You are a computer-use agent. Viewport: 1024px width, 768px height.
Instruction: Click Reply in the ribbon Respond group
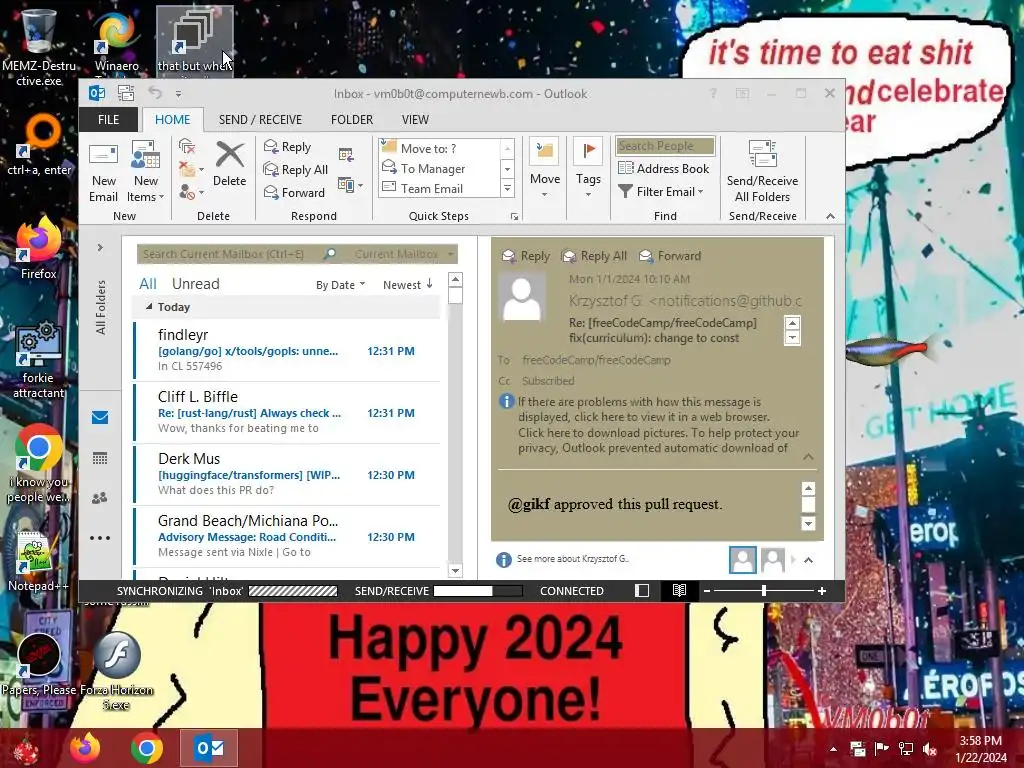287,147
